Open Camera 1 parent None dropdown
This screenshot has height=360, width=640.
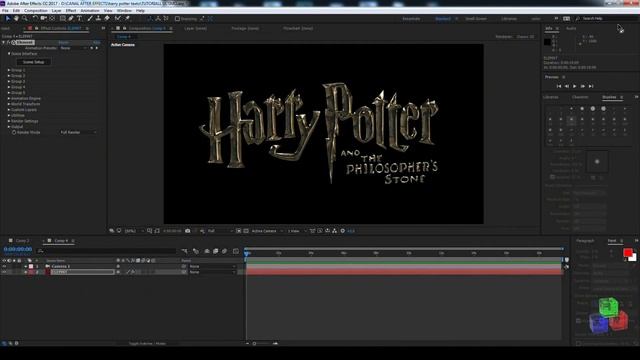click(212, 266)
